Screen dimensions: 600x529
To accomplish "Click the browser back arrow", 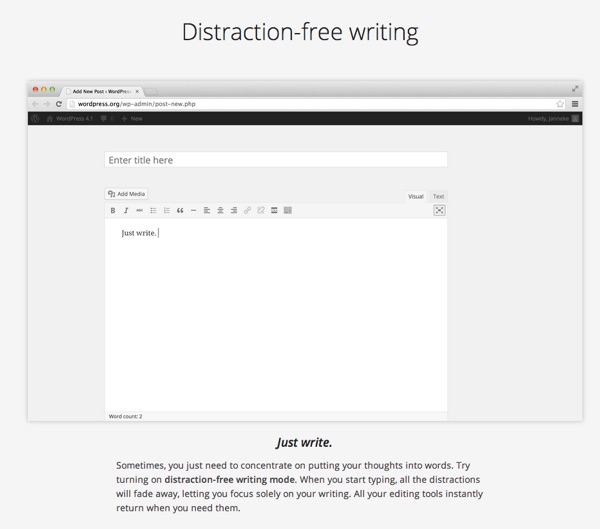I will click(35, 104).
